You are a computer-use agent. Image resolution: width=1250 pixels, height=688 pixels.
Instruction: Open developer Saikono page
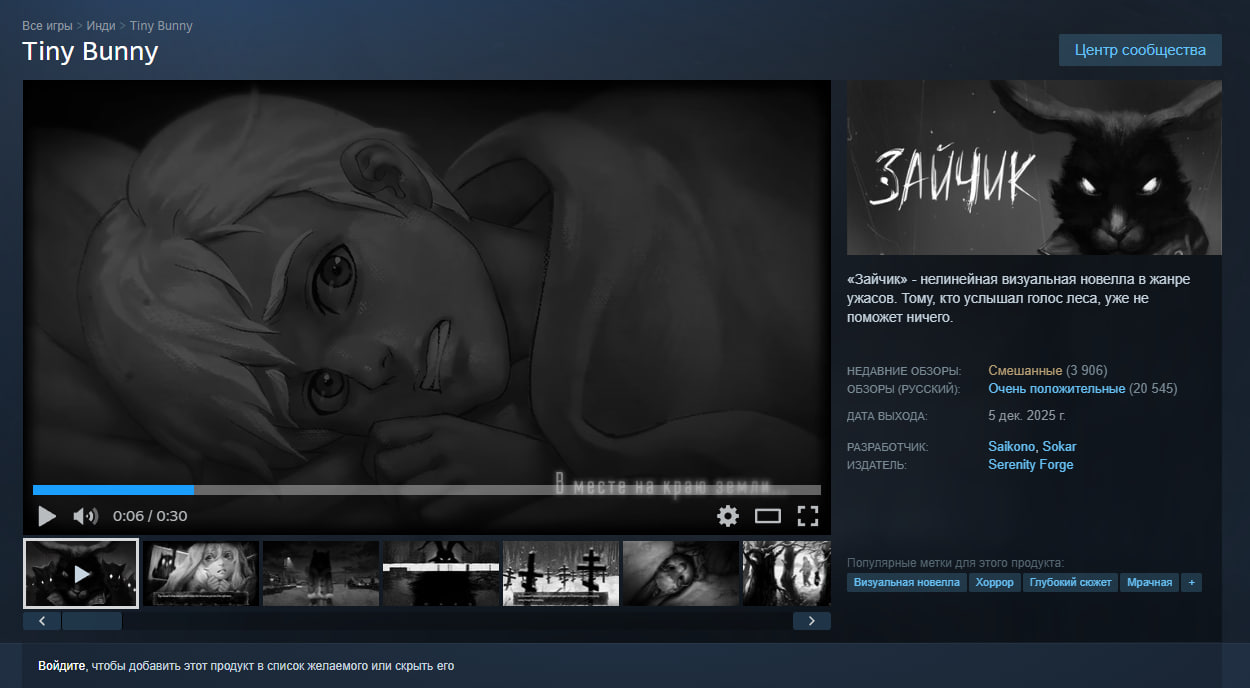pos(1011,446)
